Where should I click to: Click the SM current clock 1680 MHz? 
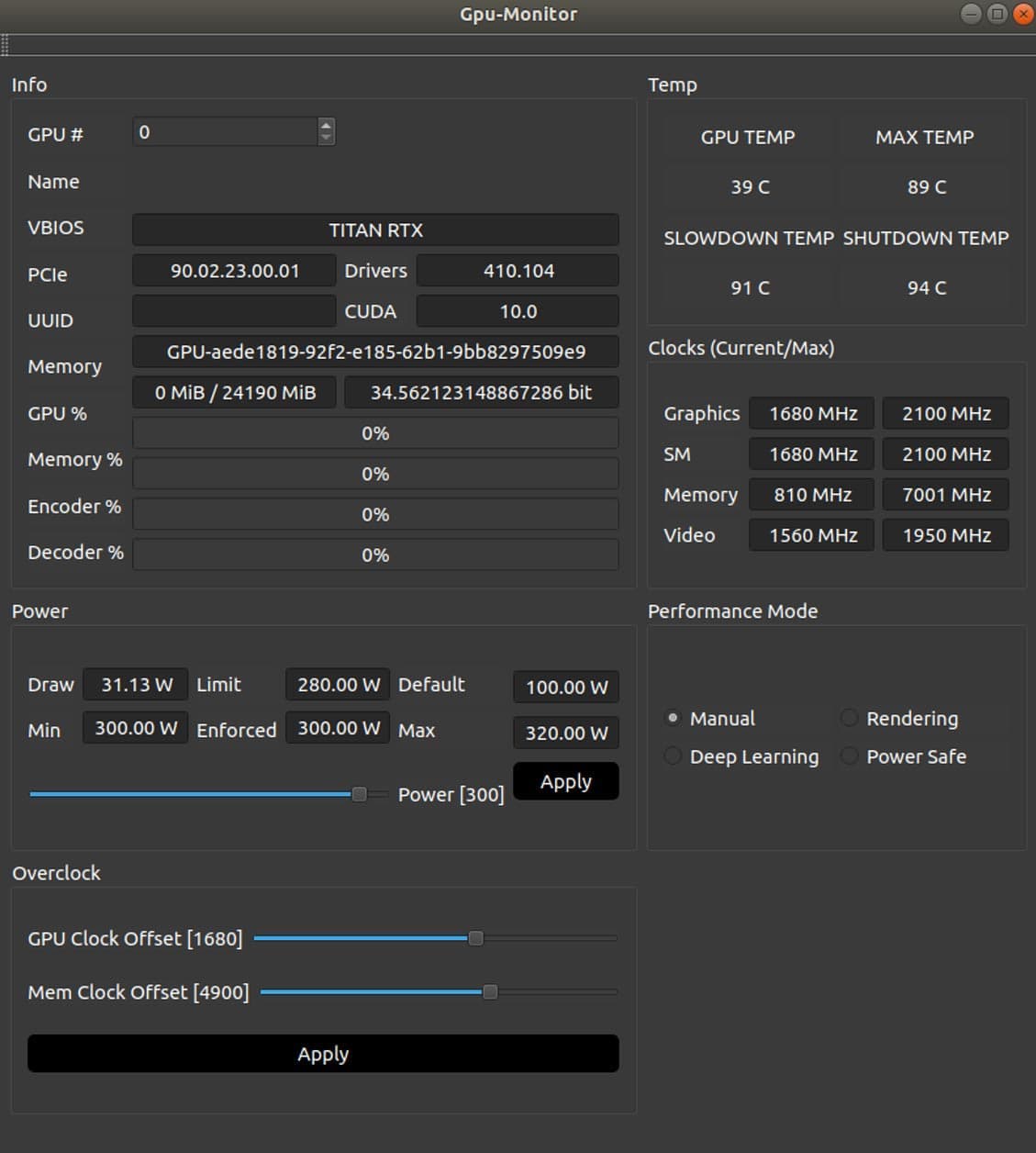coord(813,453)
